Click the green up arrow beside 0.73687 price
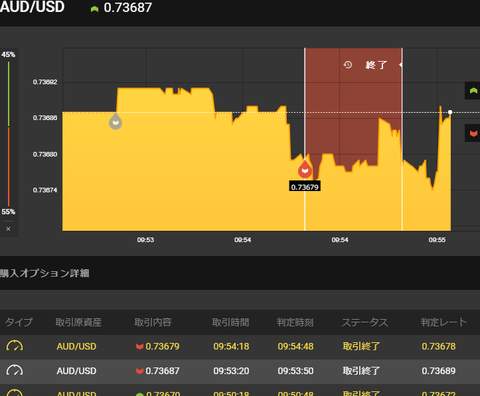 coord(94,9)
